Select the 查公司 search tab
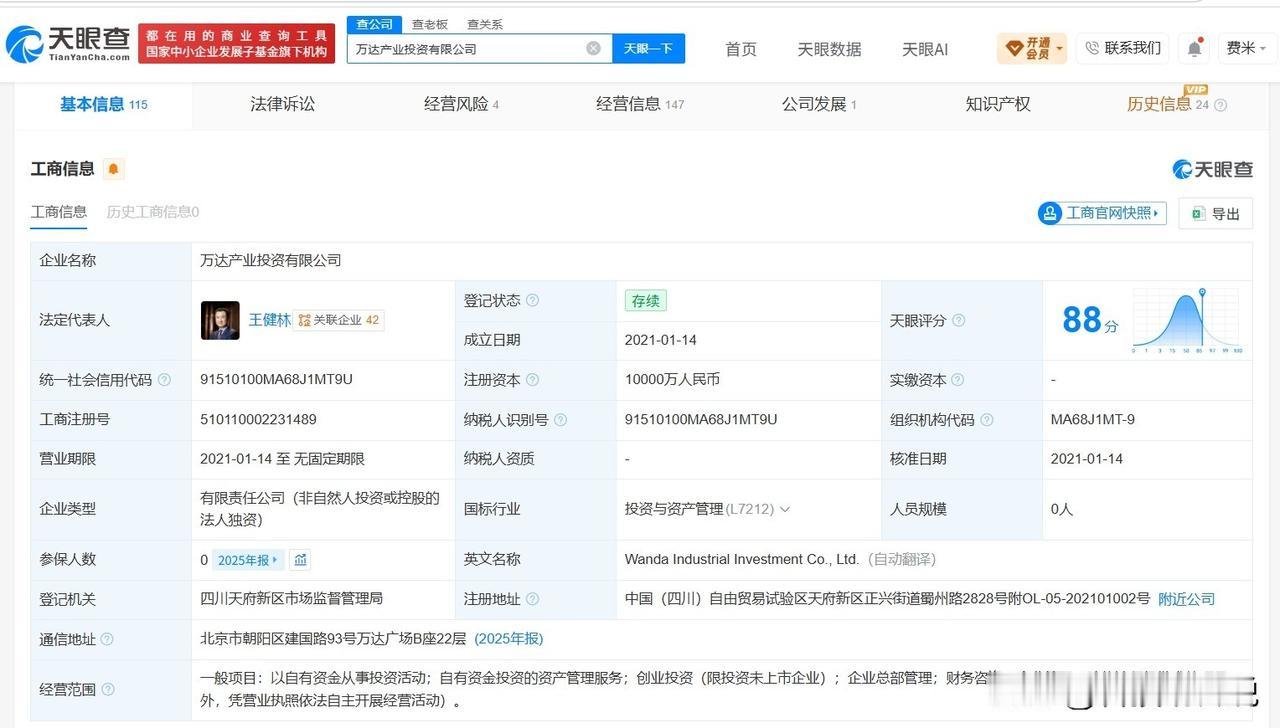The height and width of the screenshot is (728, 1280). click(375, 24)
